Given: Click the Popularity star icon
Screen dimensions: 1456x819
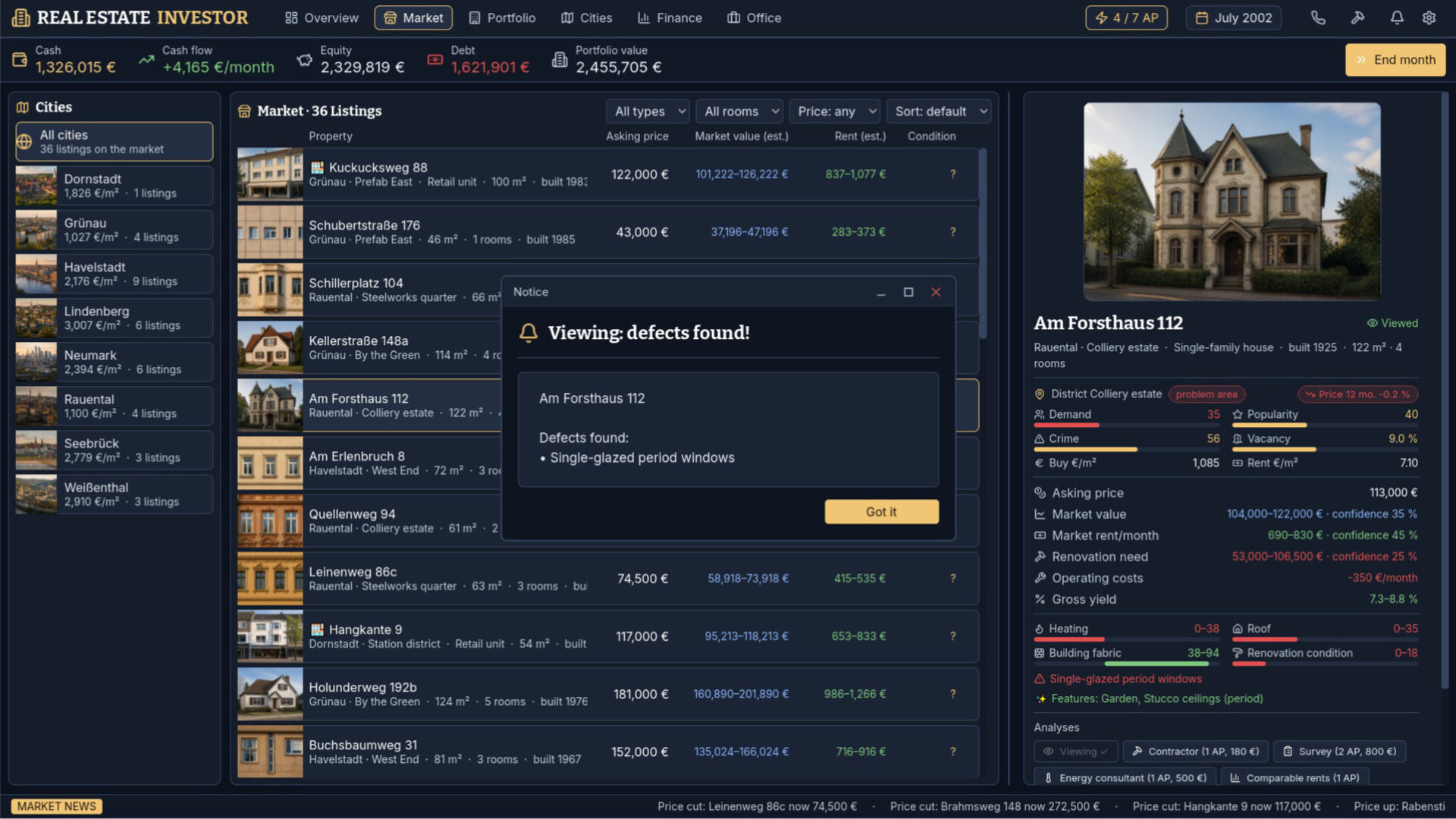Looking at the screenshot, I should point(1238,415).
